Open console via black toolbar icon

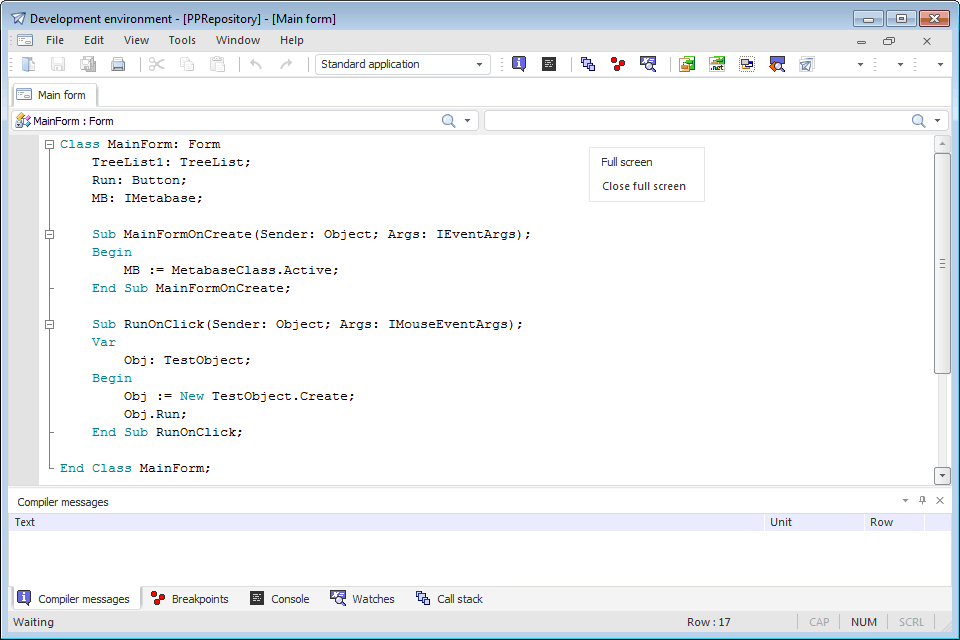click(x=549, y=64)
